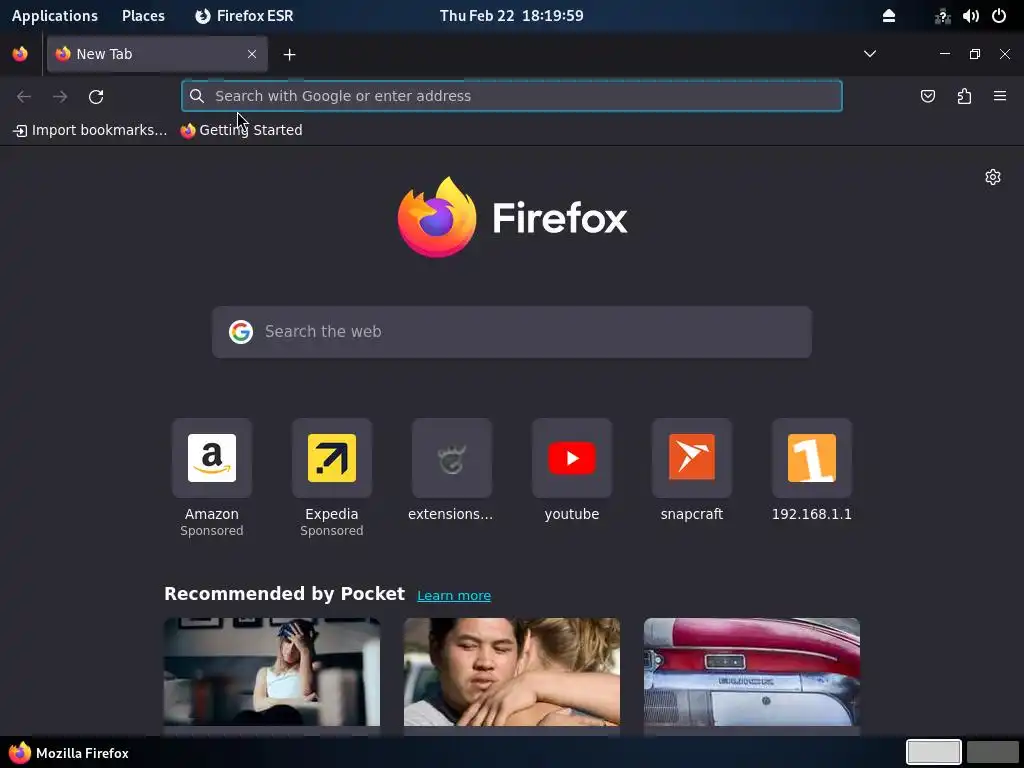Close the New Tab tab
The width and height of the screenshot is (1024, 768).
point(251,54)
